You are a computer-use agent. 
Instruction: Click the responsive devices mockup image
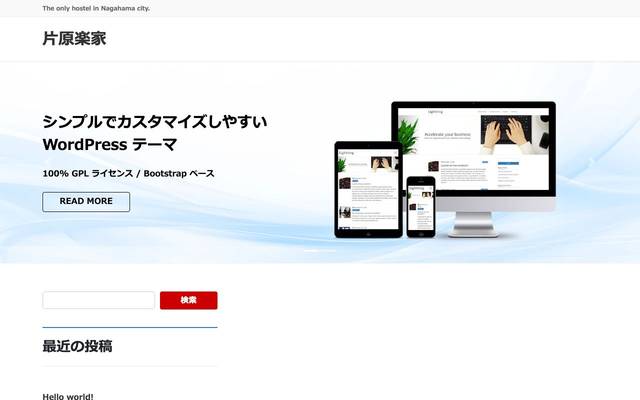(445, 170)
